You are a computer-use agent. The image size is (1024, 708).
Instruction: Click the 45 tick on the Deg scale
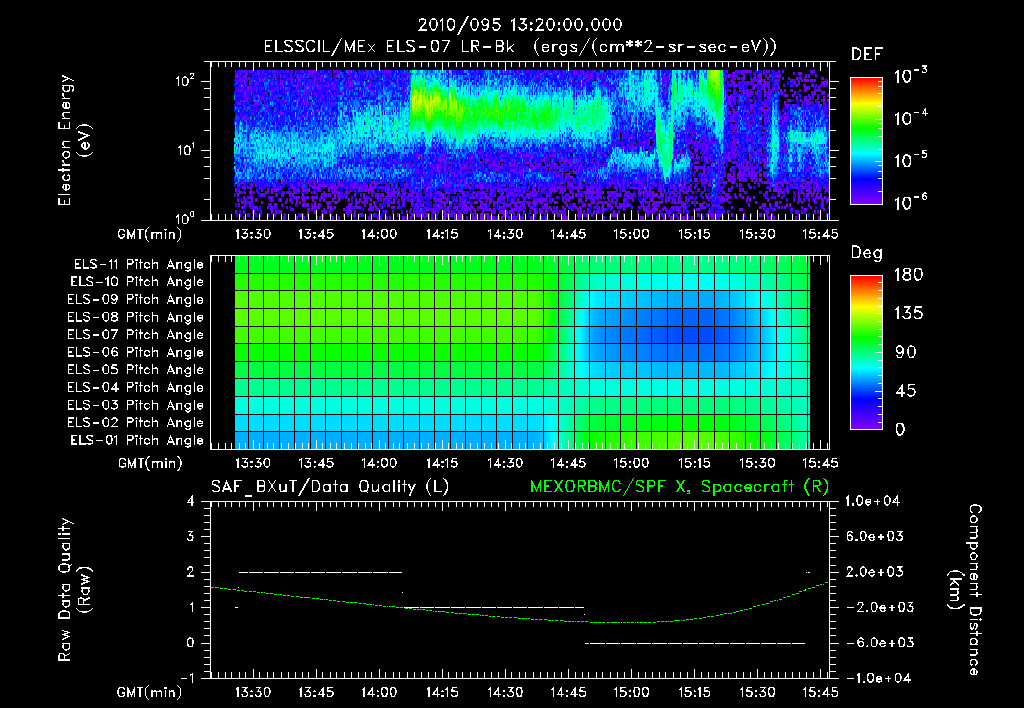point(906,391)
